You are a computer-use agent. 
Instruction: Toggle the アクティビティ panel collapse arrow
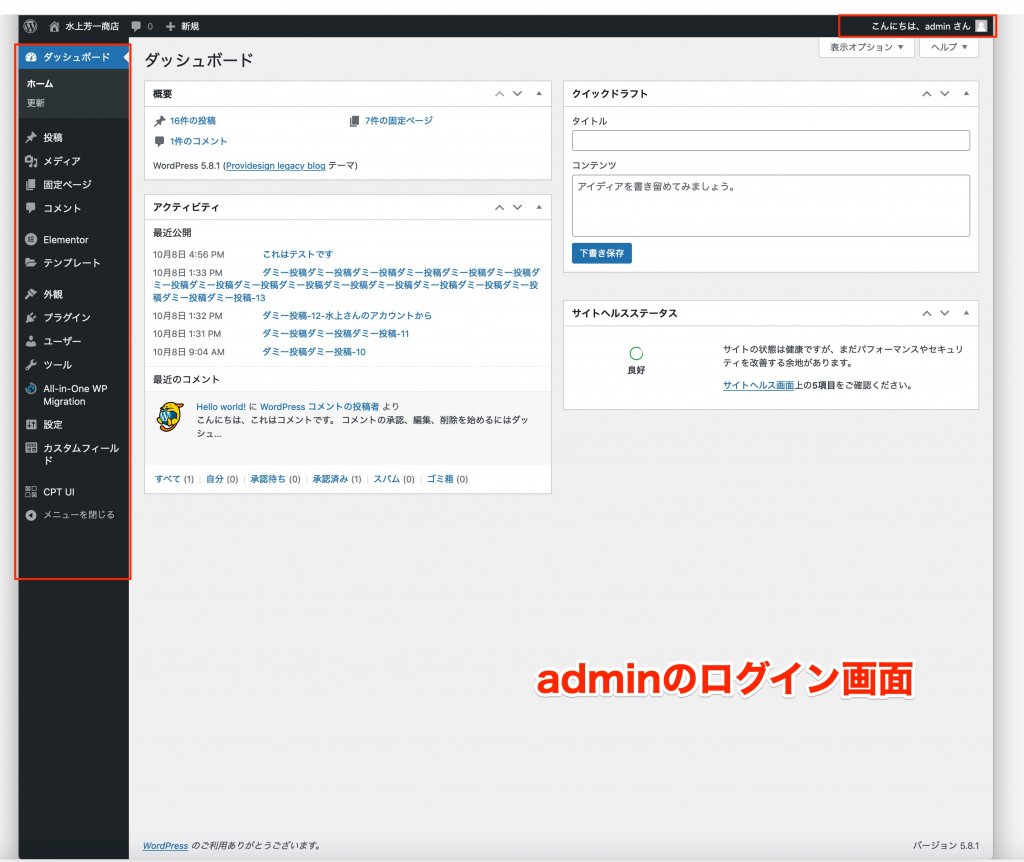pyautogui.click(x=539, y=207)
